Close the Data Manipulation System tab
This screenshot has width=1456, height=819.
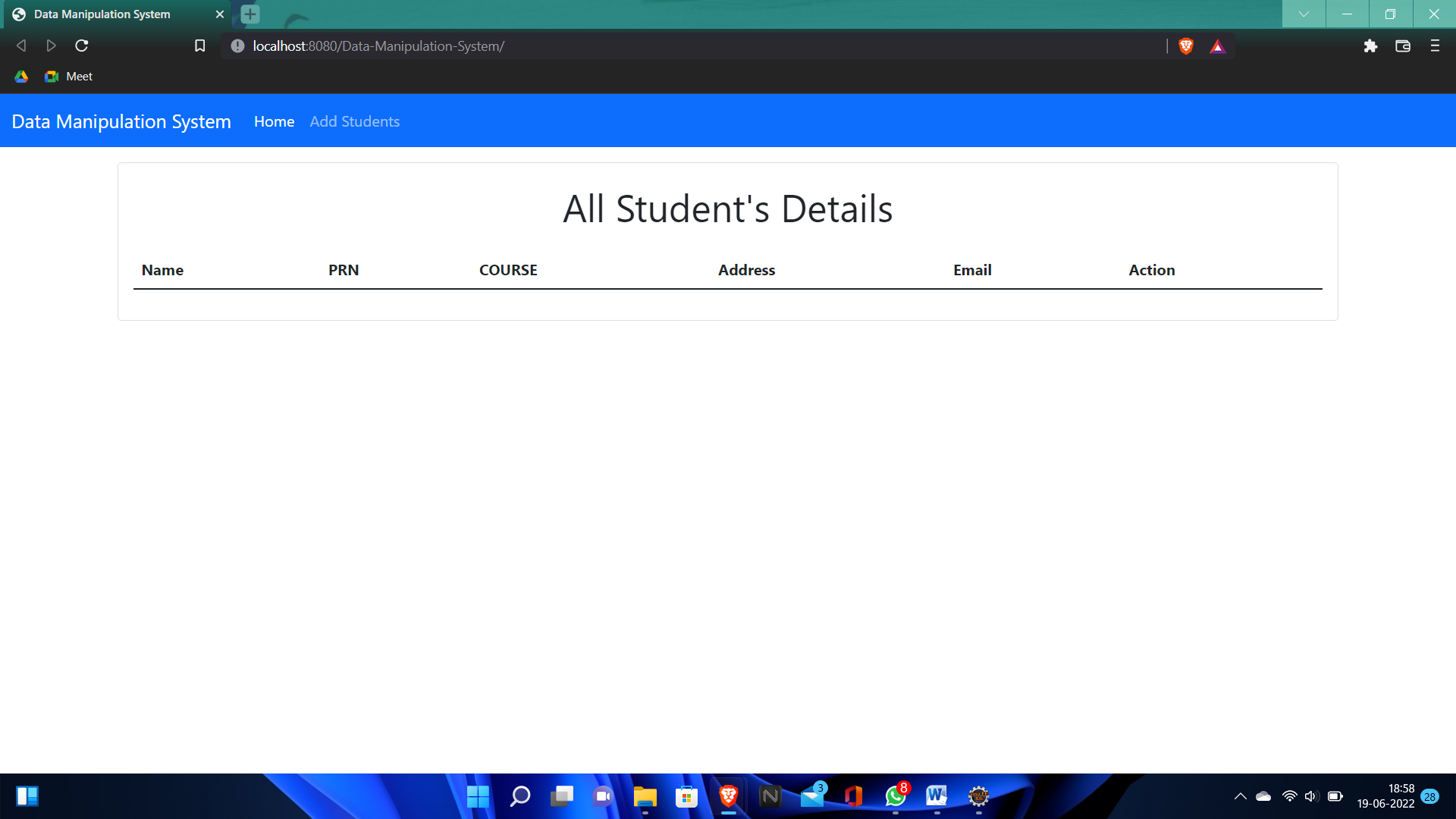(220, 14)
